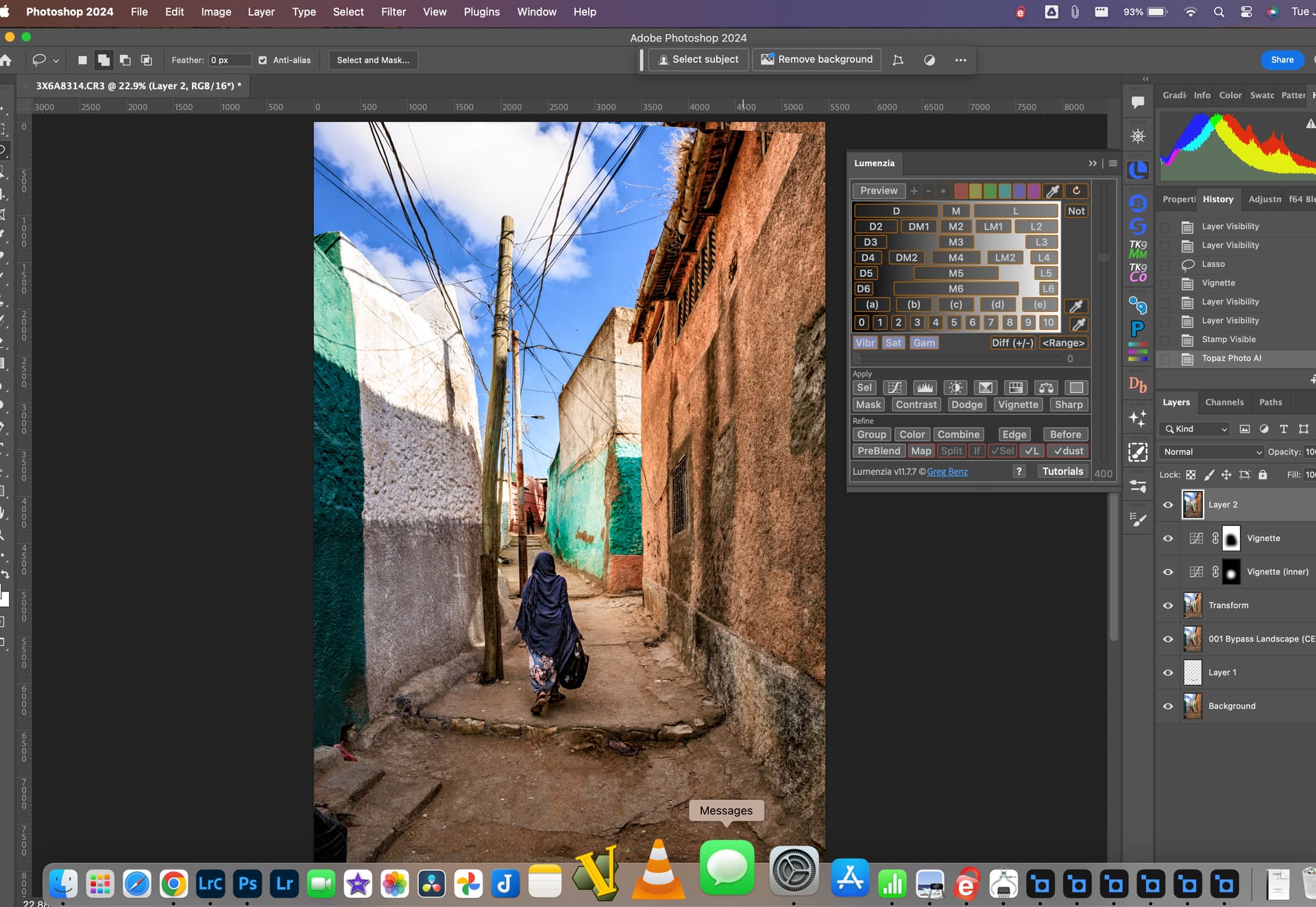Click the Lumenzia levels histogram icon

pyautogui.click(x=925, y=387)
